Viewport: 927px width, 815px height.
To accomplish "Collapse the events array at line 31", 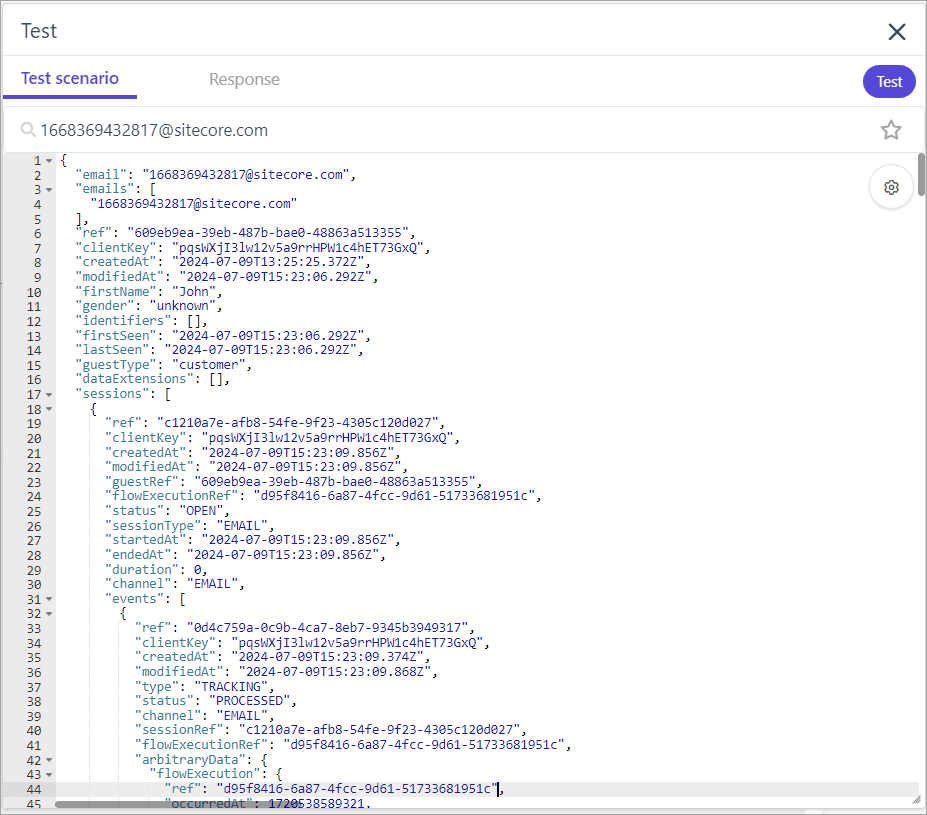I will (x=49, y=599).
